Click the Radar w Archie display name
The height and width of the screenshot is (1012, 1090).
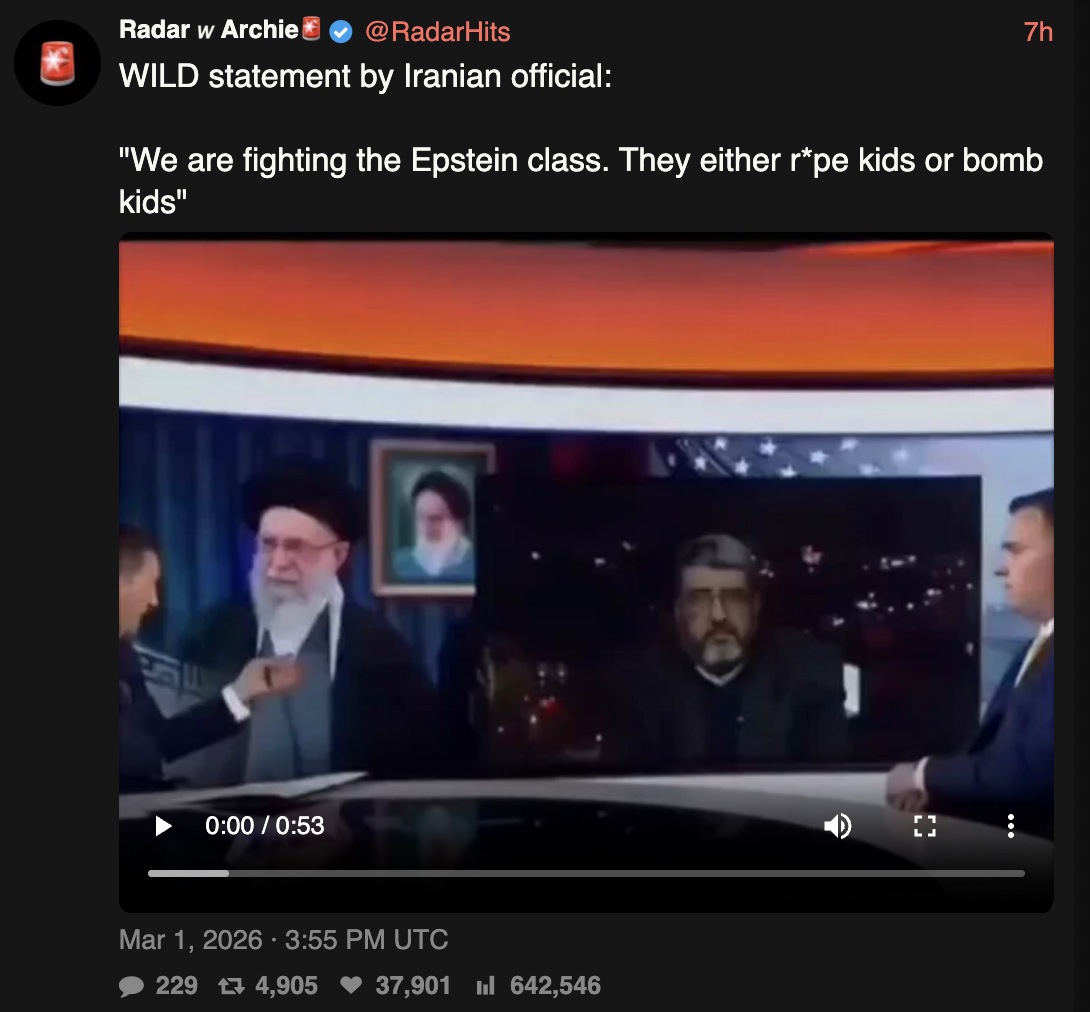(x=209, y=30)
